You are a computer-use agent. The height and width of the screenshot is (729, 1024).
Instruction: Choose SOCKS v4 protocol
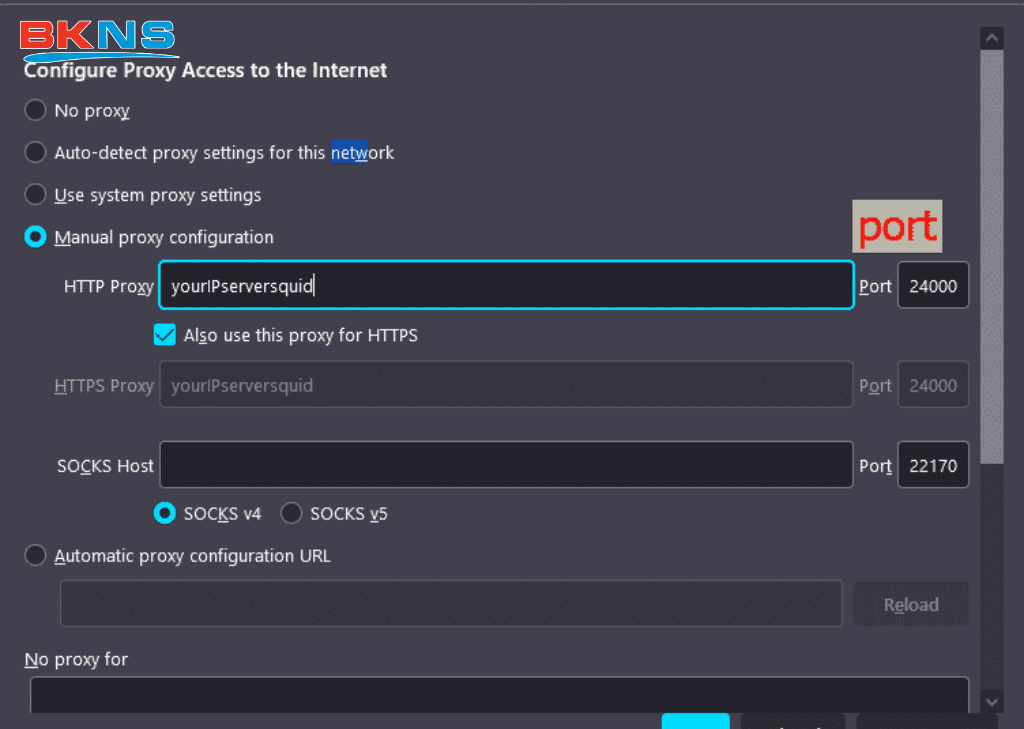click(x=165, y=513)
